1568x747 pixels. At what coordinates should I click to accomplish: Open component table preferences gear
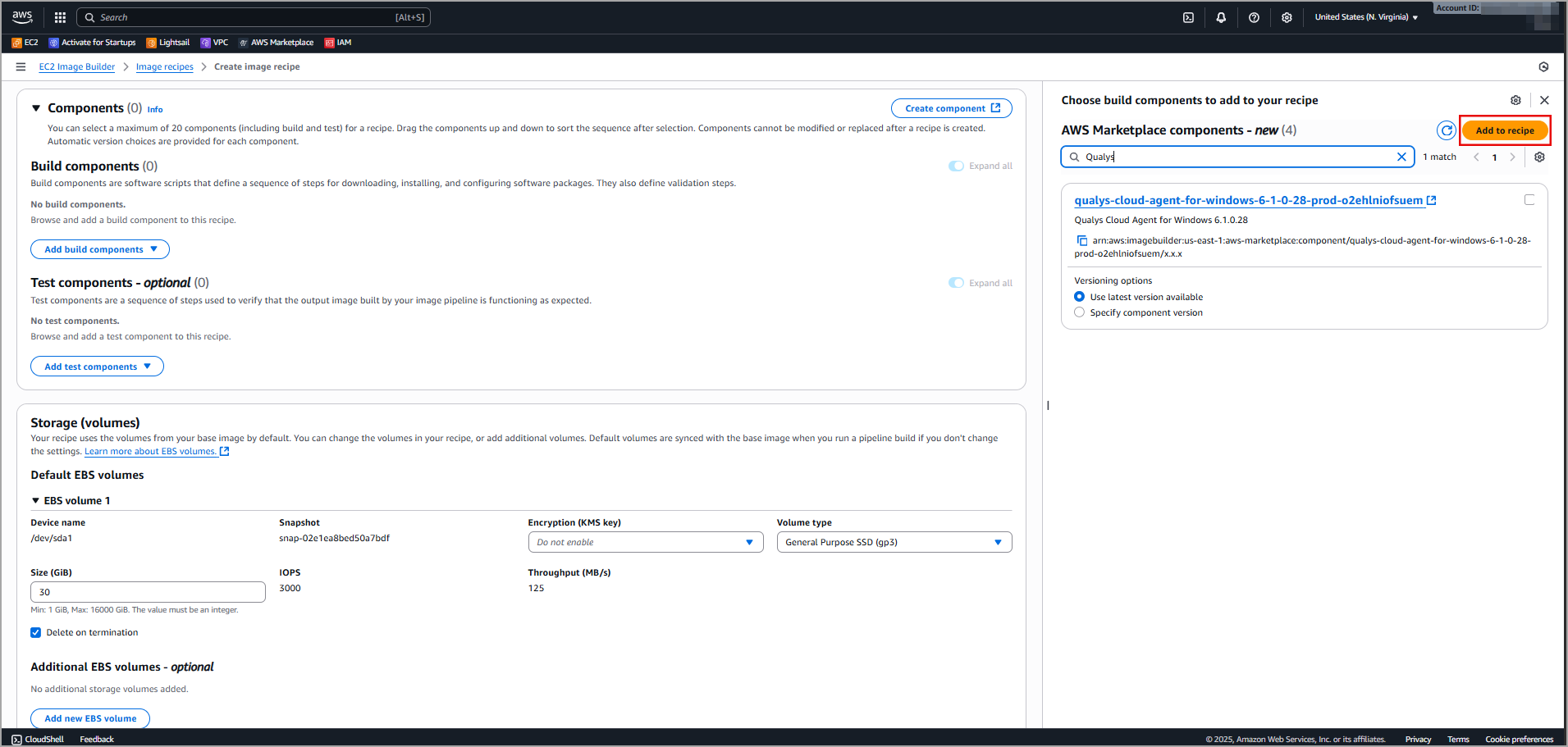pyautogui.click(x=1539, y=157)
